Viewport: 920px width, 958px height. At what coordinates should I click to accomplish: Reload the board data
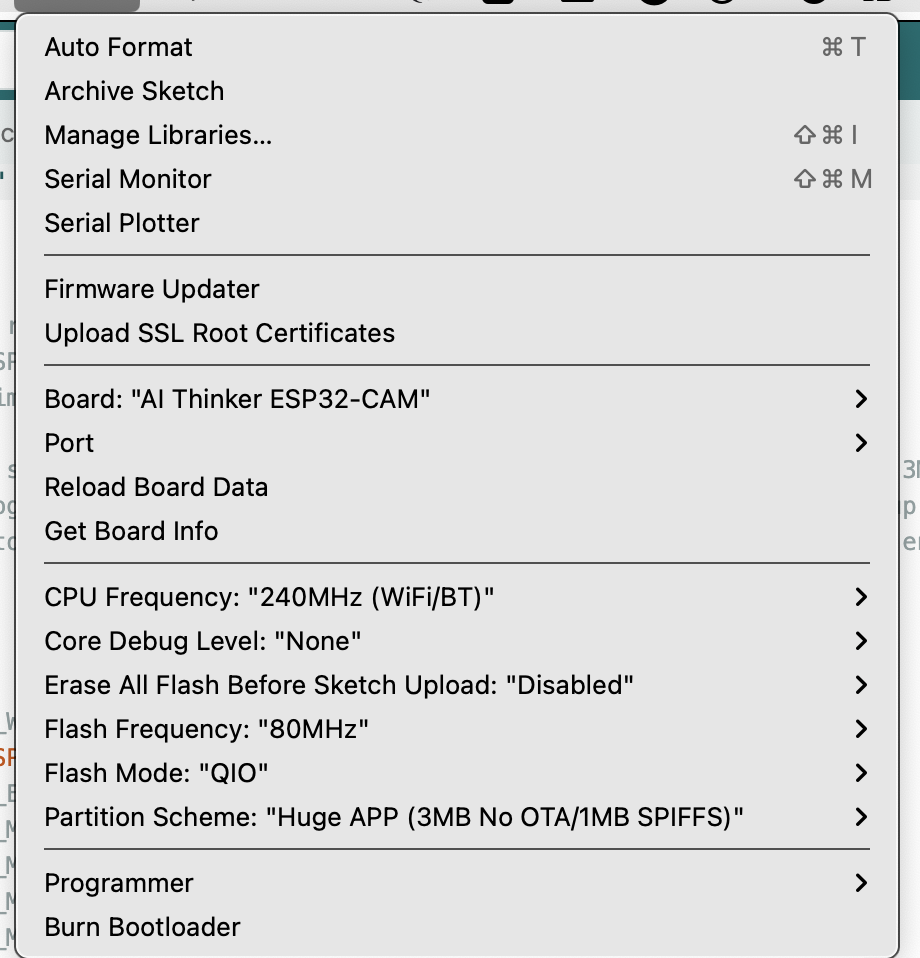[x=155, y=487]
